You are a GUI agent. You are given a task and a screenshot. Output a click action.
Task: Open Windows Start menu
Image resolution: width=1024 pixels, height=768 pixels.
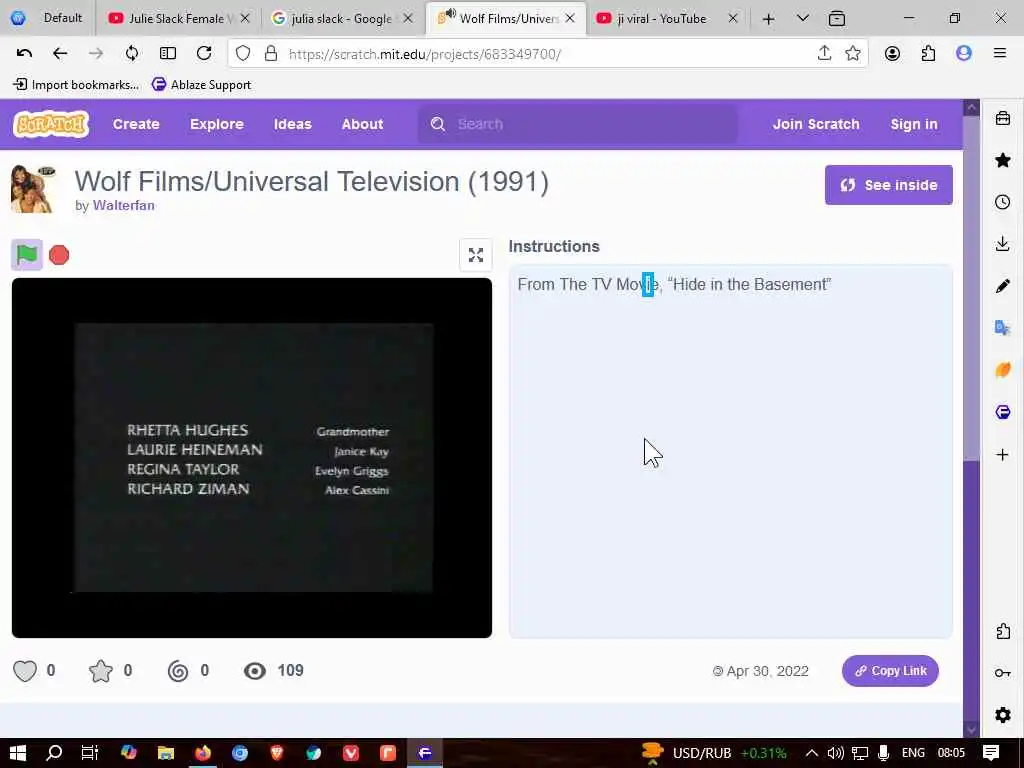tap(18, 753)
